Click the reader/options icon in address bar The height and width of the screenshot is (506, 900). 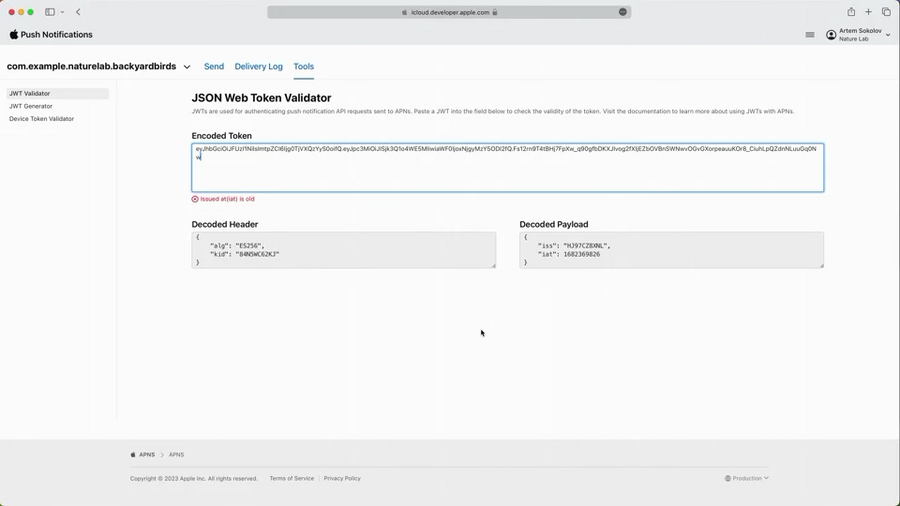623,12
